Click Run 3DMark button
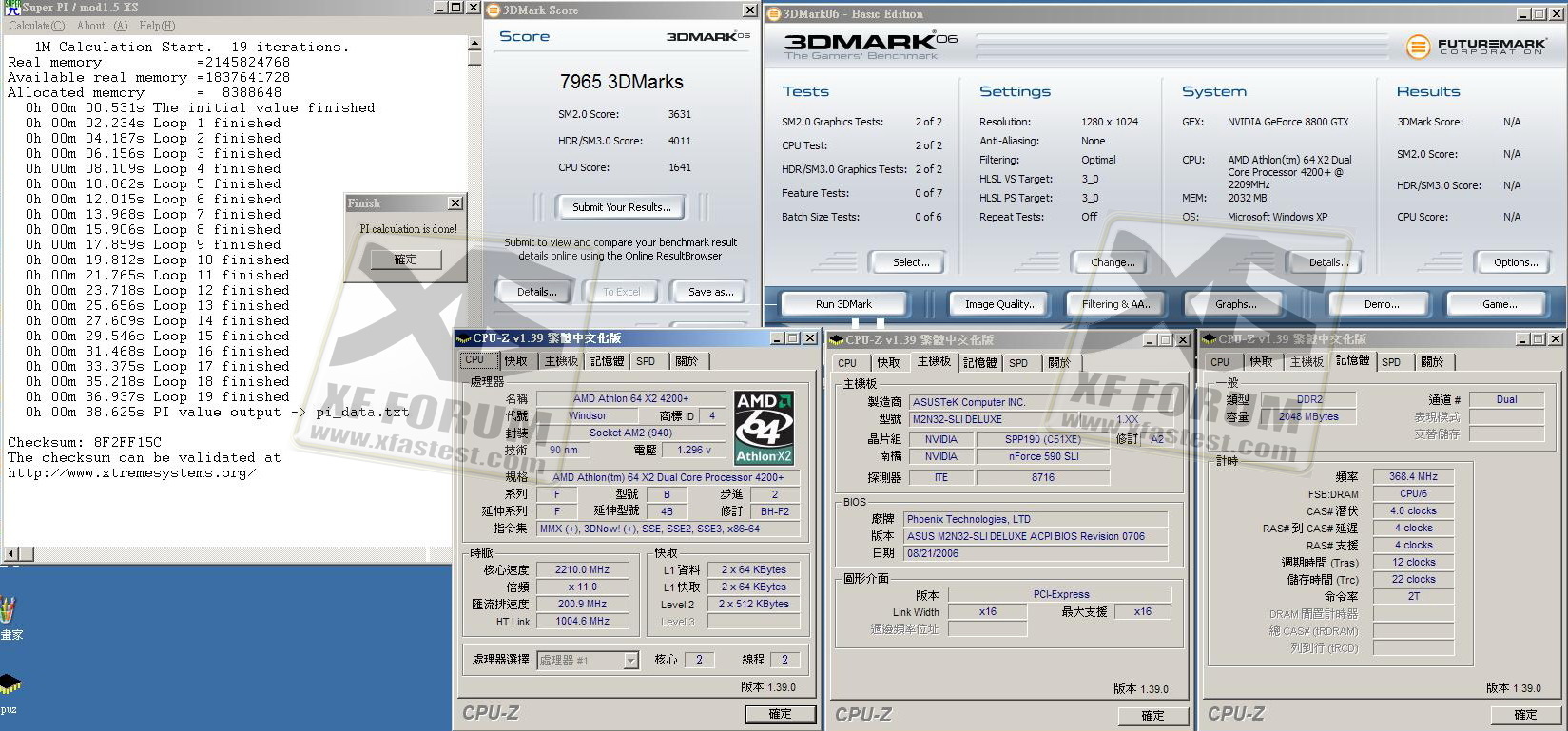Image resolution: width=1568 pixels, height=731 pixels. (843, 304)
